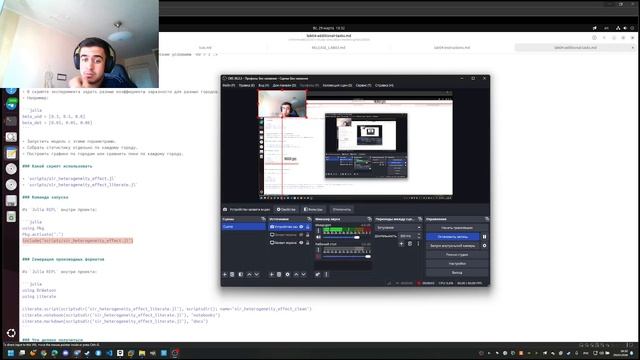Add a new scene in OBS scenes panel
Screen dimensions: 640x360
click(x=225, y=275)
